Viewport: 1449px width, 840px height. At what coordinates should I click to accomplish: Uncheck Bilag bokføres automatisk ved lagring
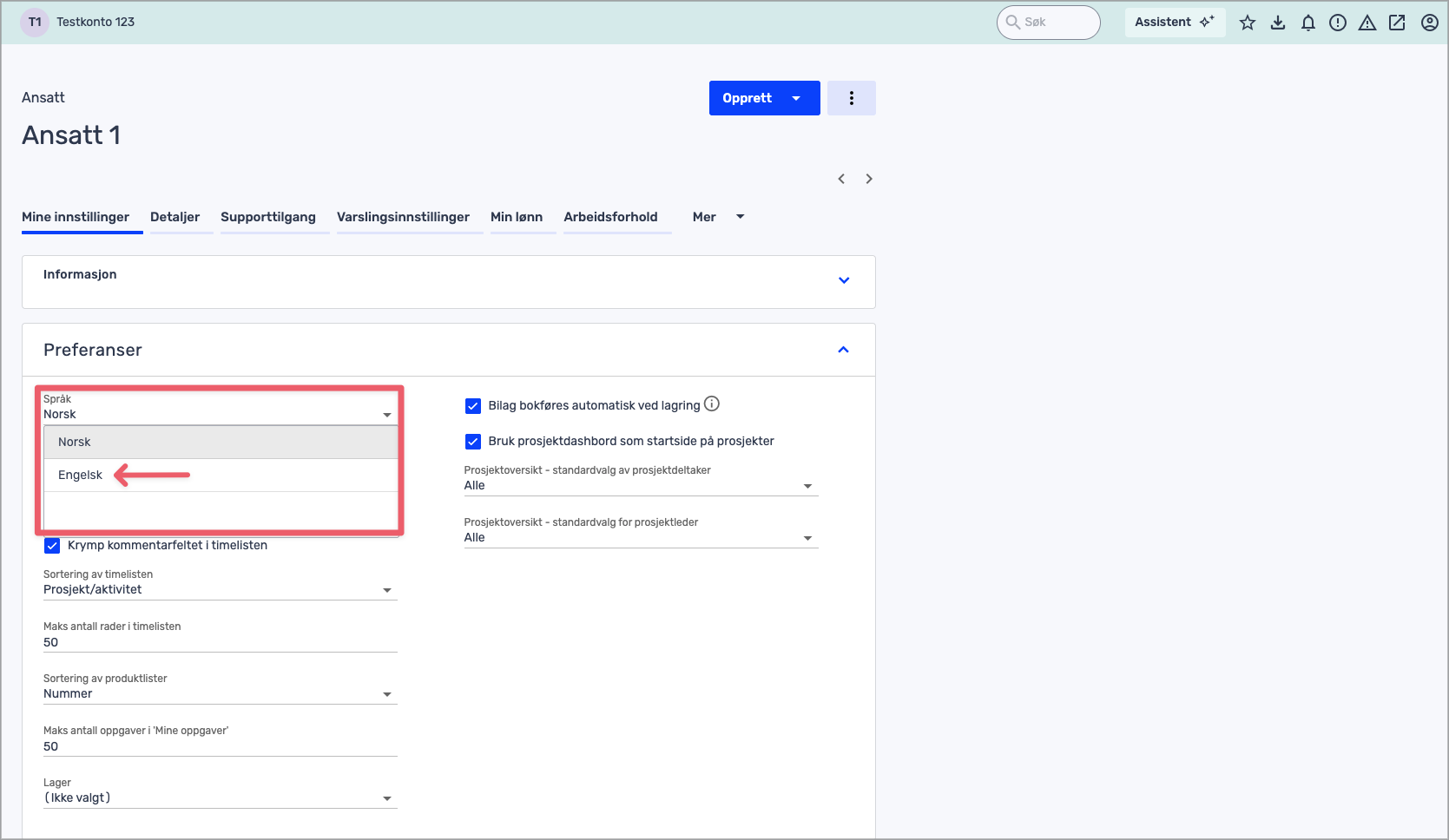473,405
